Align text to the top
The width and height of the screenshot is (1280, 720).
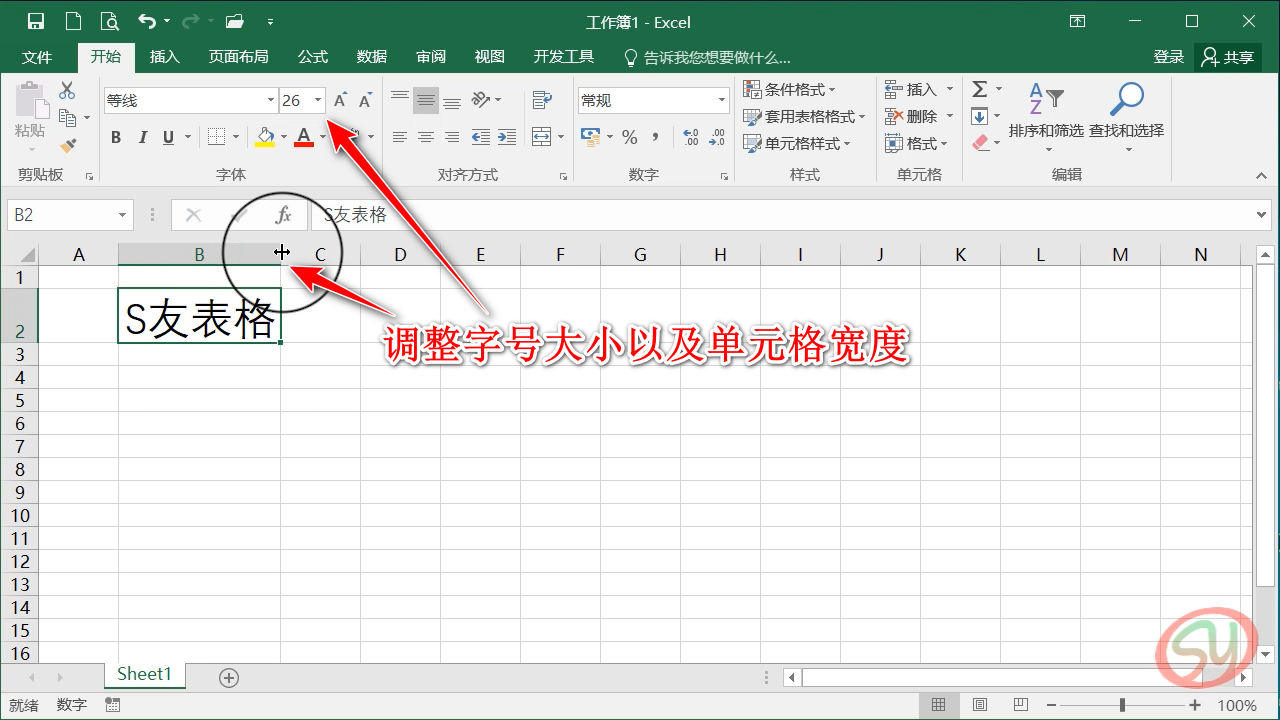coord(400,100)
